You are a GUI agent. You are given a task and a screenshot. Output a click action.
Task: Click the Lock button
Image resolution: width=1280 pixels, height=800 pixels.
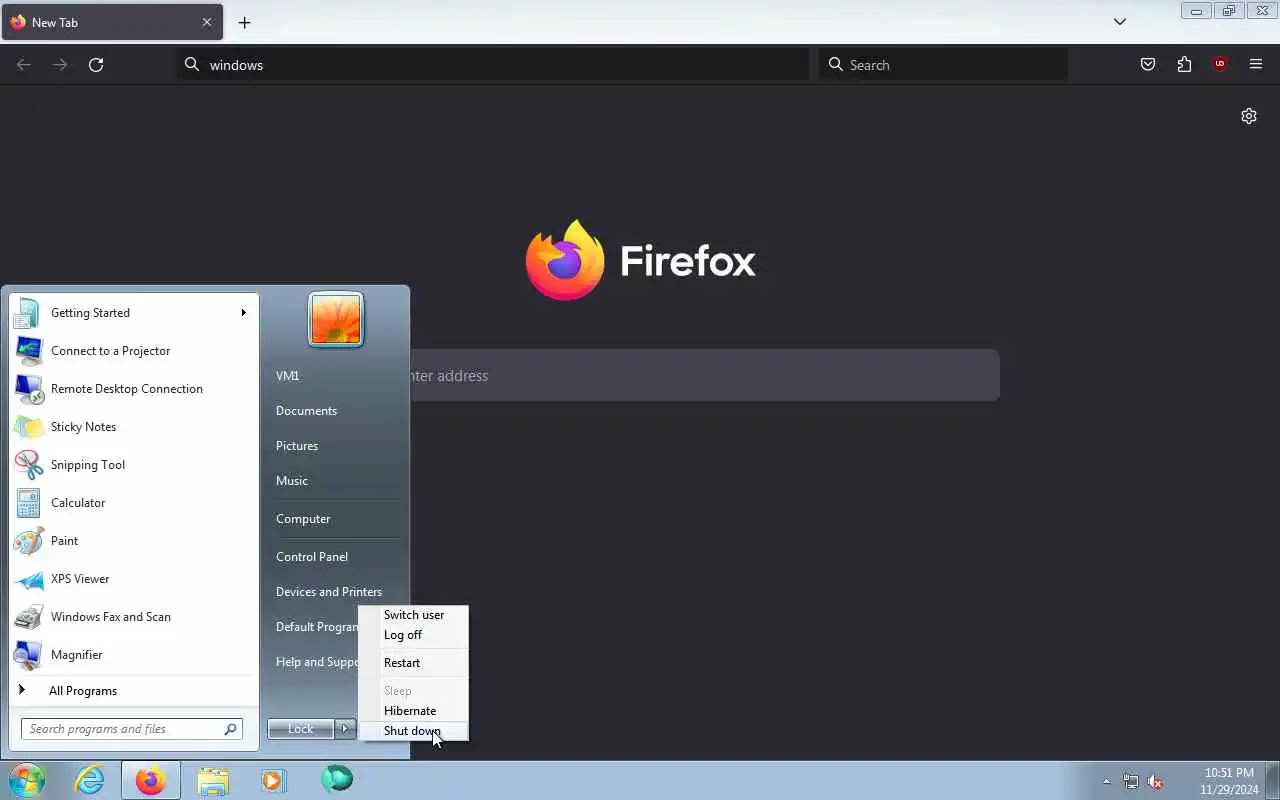(300, 729)
